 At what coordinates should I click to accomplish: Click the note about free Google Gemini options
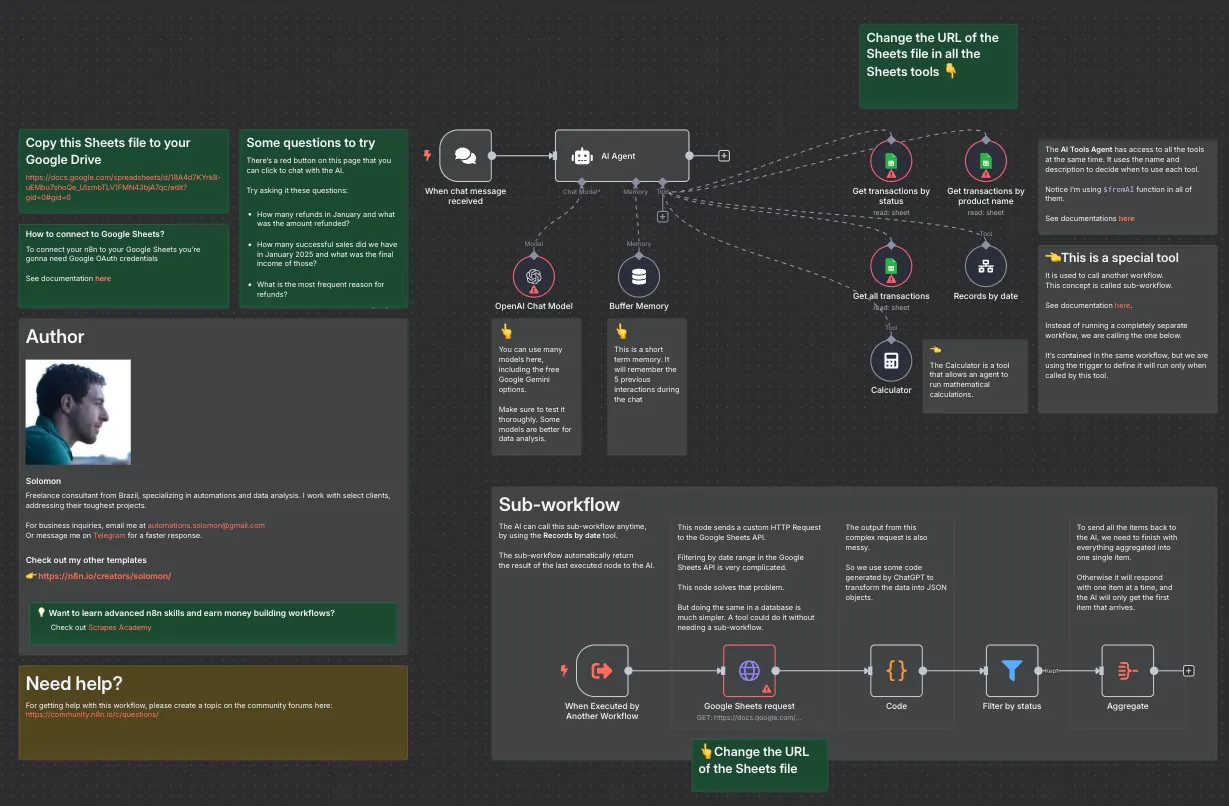coord(535,386)
